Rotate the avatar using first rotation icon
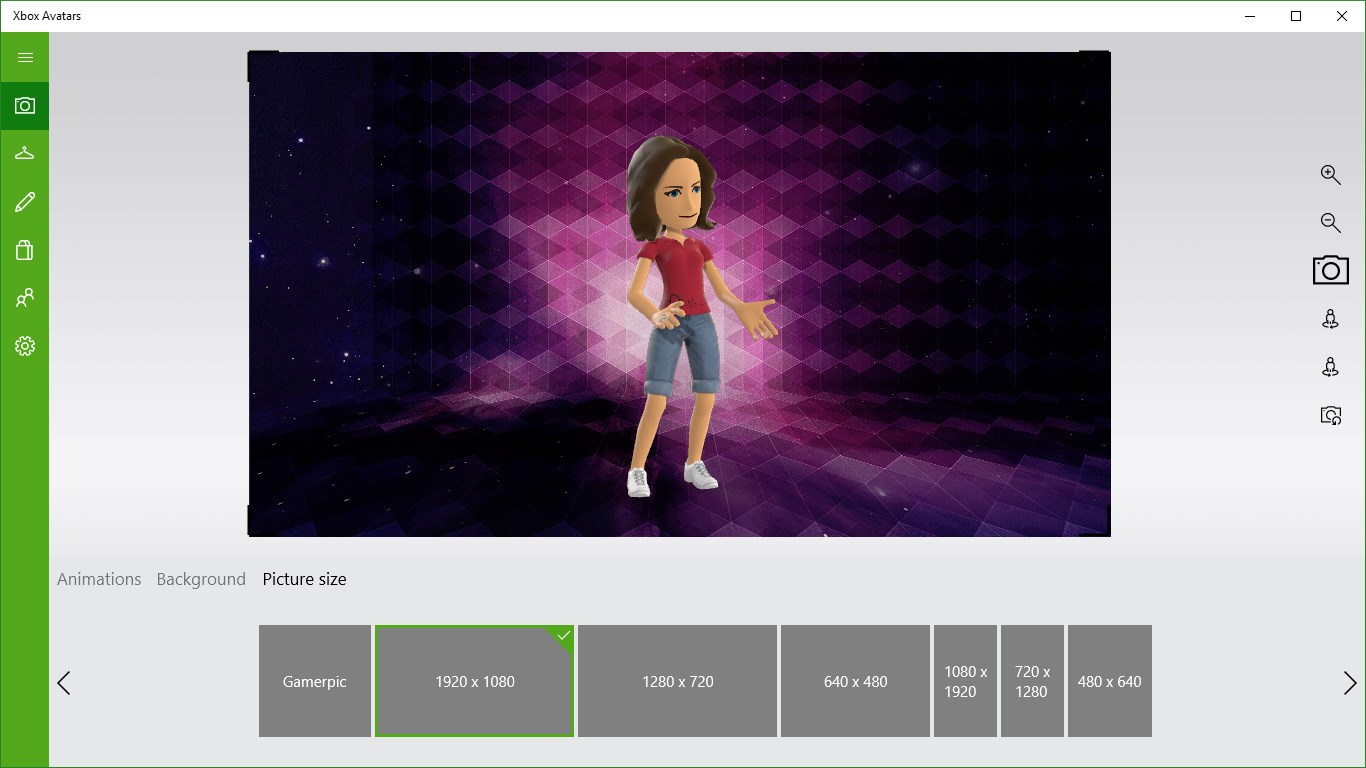This screenshot has width=1366, height=768. coord(1330,318)
